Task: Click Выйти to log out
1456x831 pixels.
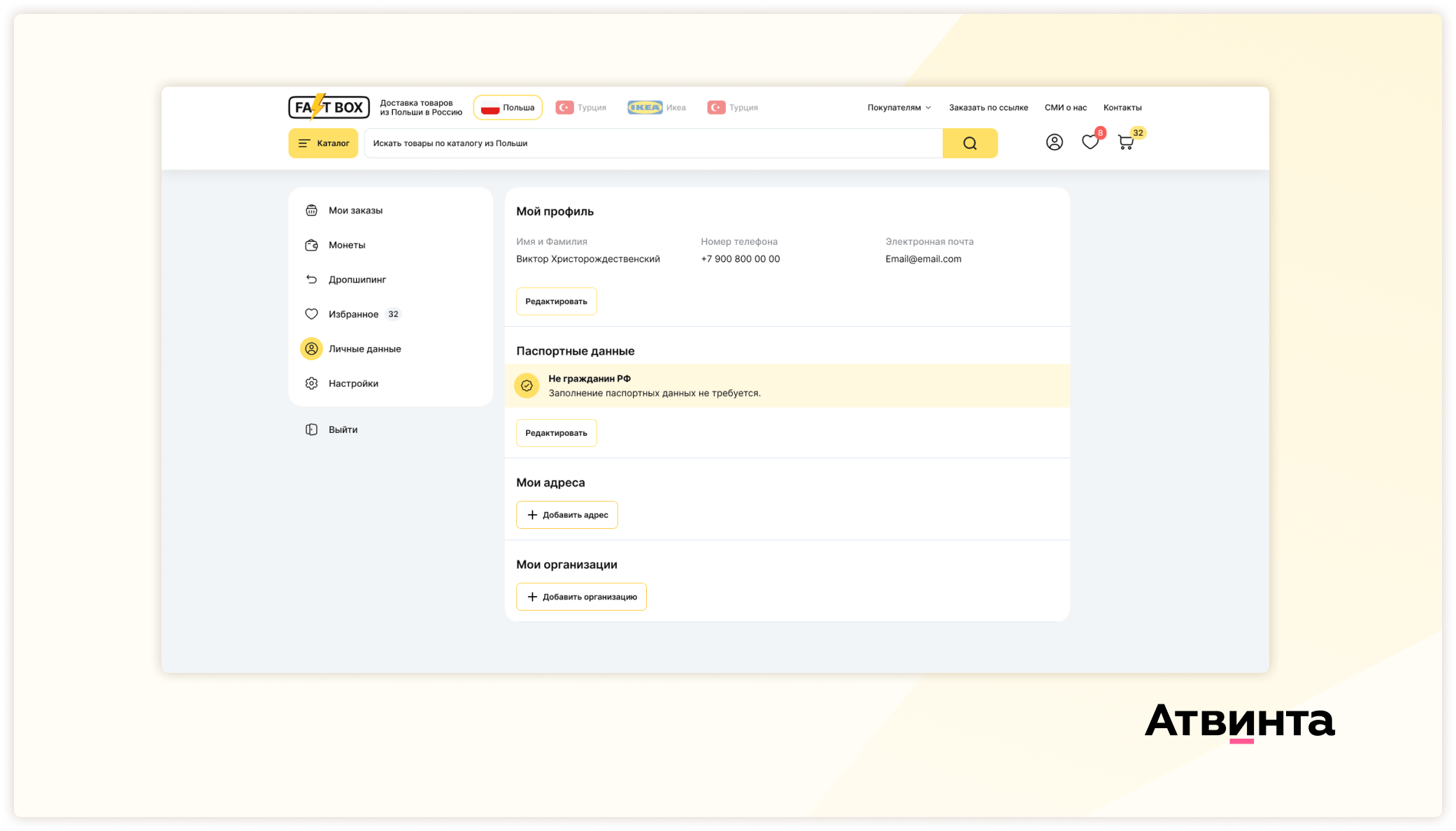Action: pyautogui.click(x=343, y=429)
